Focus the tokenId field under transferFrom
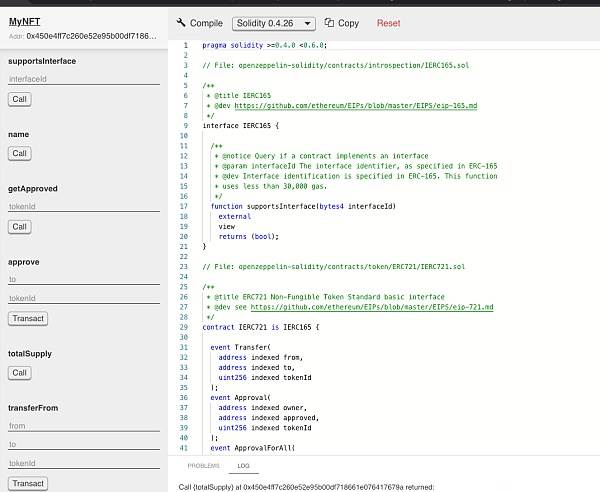Screen dimensions: 600x492 (x=84, y=463)
